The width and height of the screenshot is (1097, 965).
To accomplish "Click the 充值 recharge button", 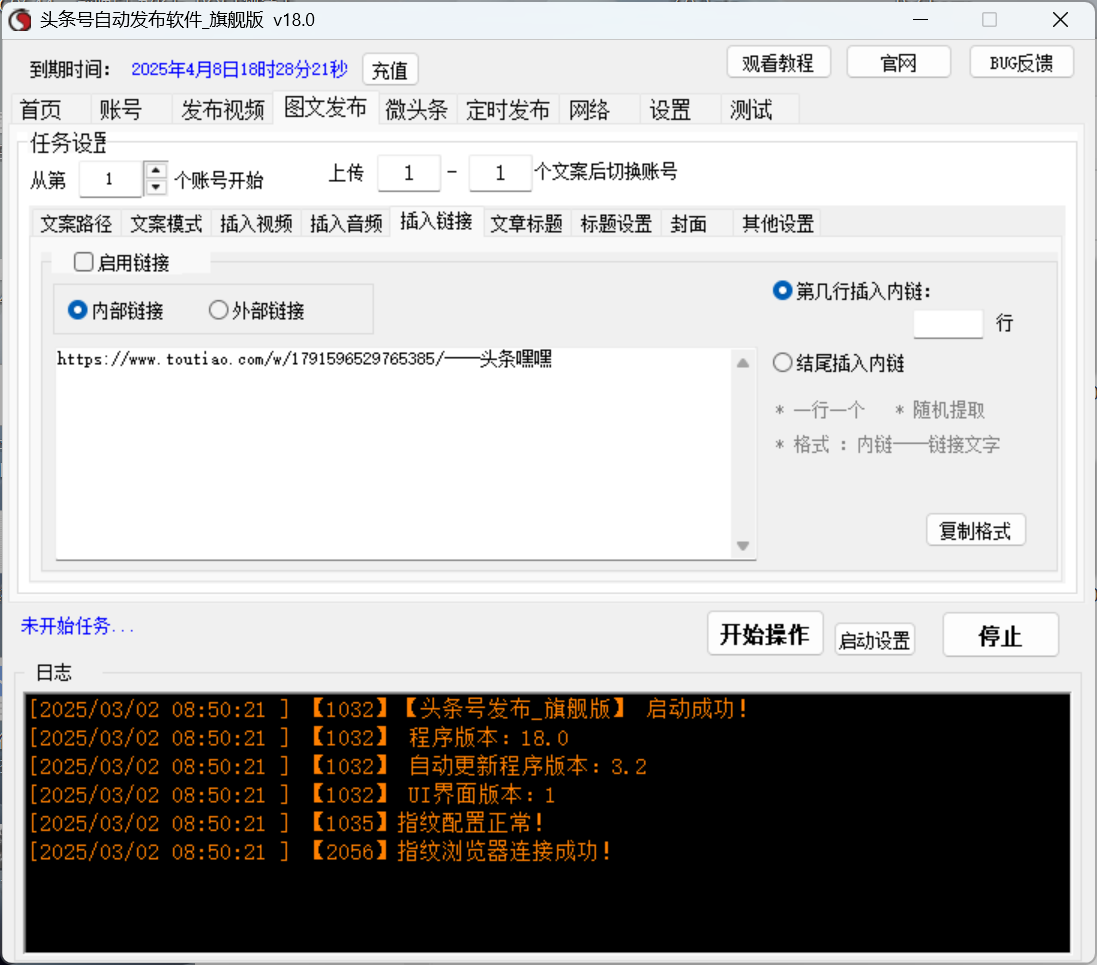I will tap(390, 70).
